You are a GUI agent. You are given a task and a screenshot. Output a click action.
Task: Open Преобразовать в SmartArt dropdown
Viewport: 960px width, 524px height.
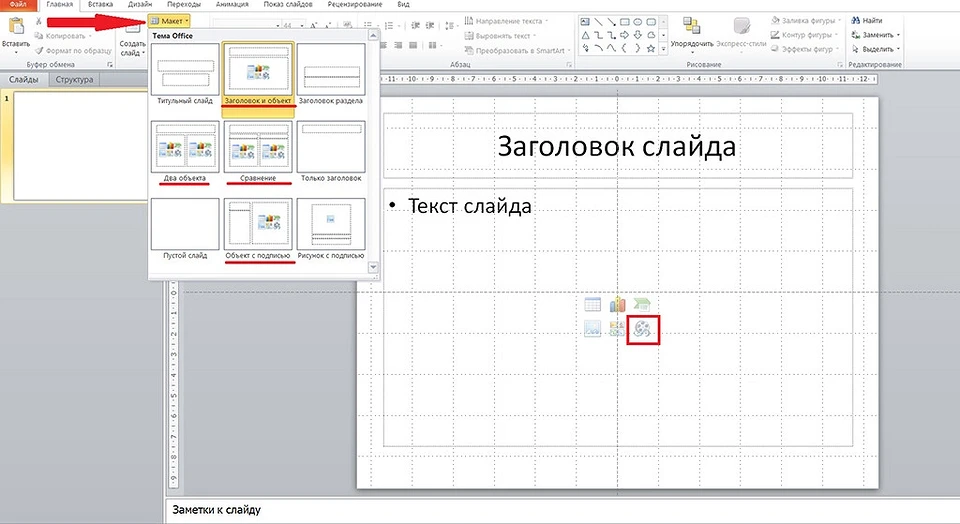coord(518,50)
